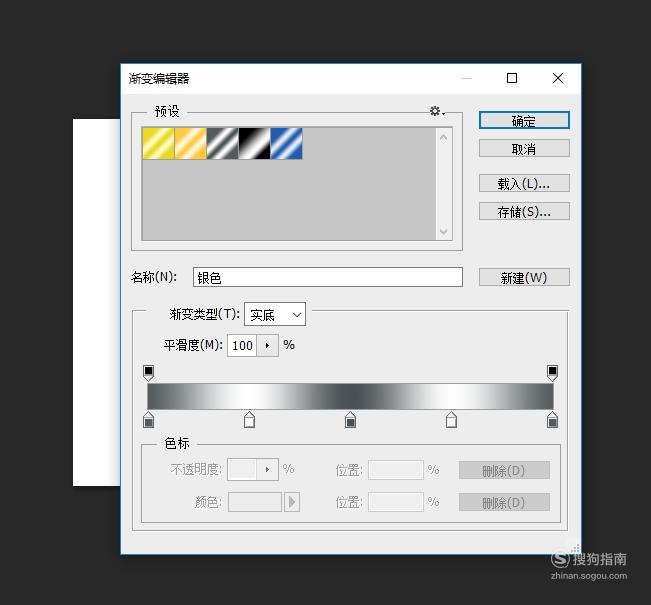Click on the silver gradient preview bar
The width and height of the screenshot is (651, 605).
350,397
